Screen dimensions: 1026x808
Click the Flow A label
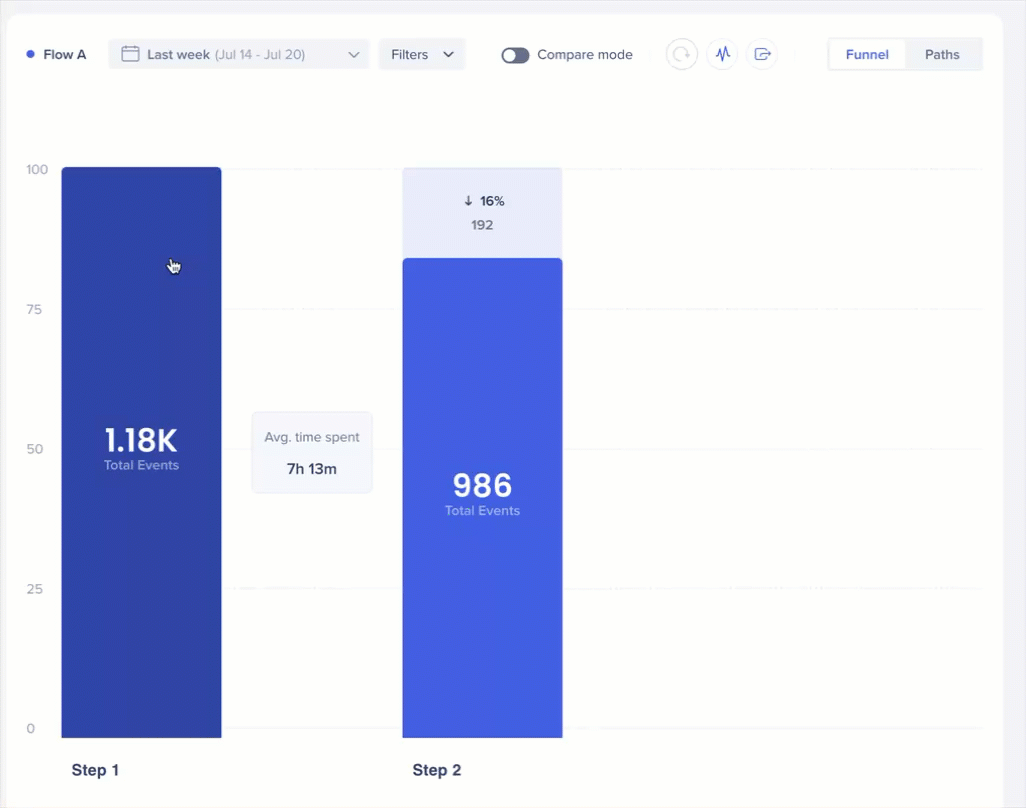coord(64,54)
